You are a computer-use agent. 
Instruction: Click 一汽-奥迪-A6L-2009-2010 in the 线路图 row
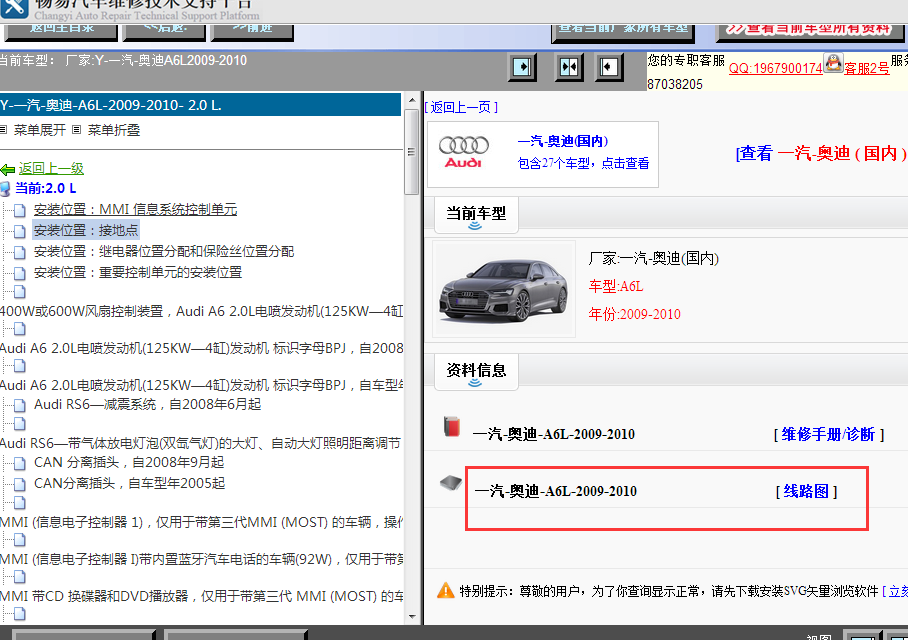pyautogui.click(x=555, y=491)
